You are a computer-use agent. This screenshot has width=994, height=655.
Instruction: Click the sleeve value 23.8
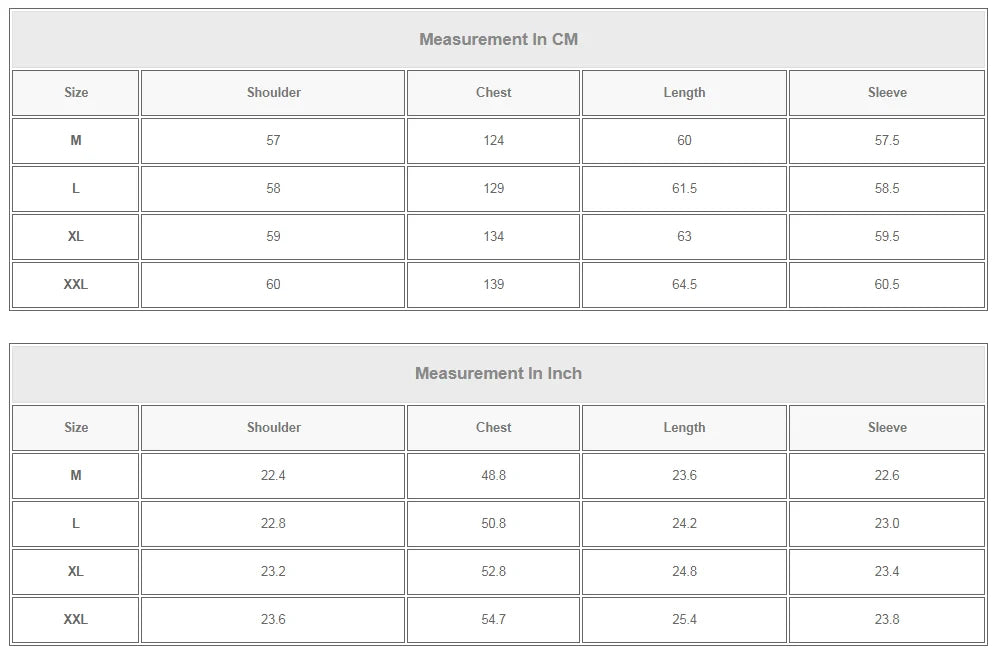pos(887,619)
